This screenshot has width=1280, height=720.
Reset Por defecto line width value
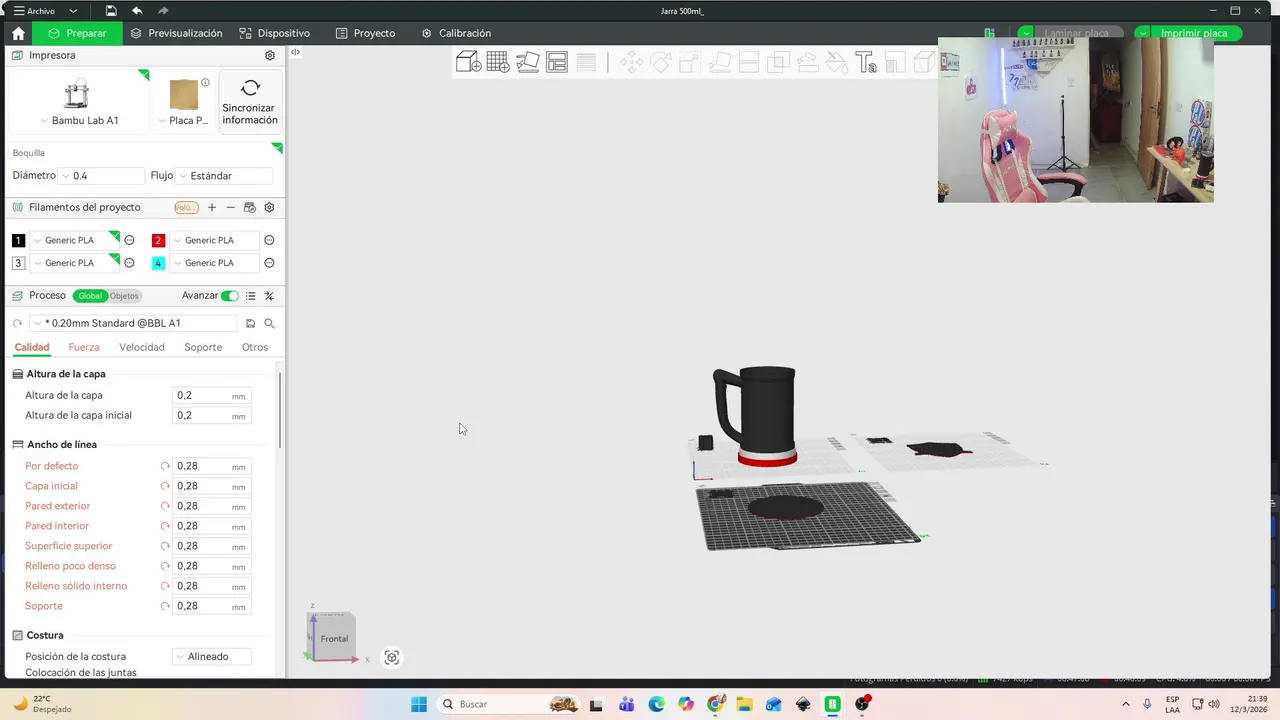(165, 466)
